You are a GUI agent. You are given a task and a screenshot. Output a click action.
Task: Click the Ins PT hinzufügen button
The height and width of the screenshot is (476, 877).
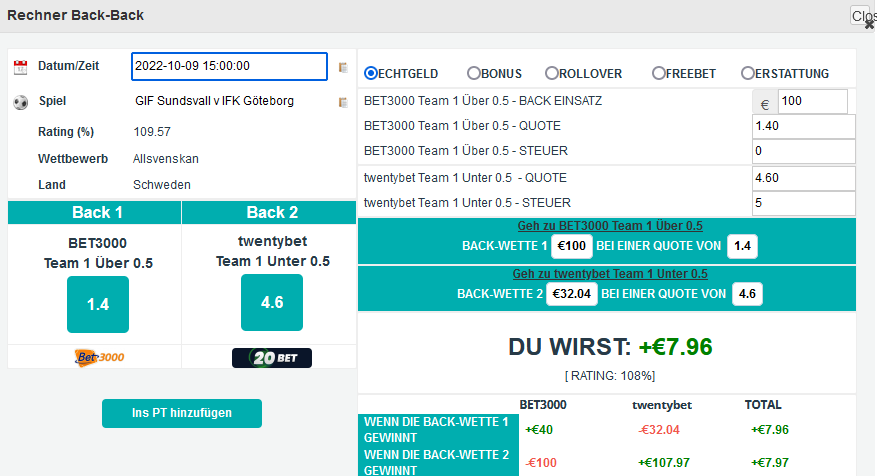[x=182, y=413]
